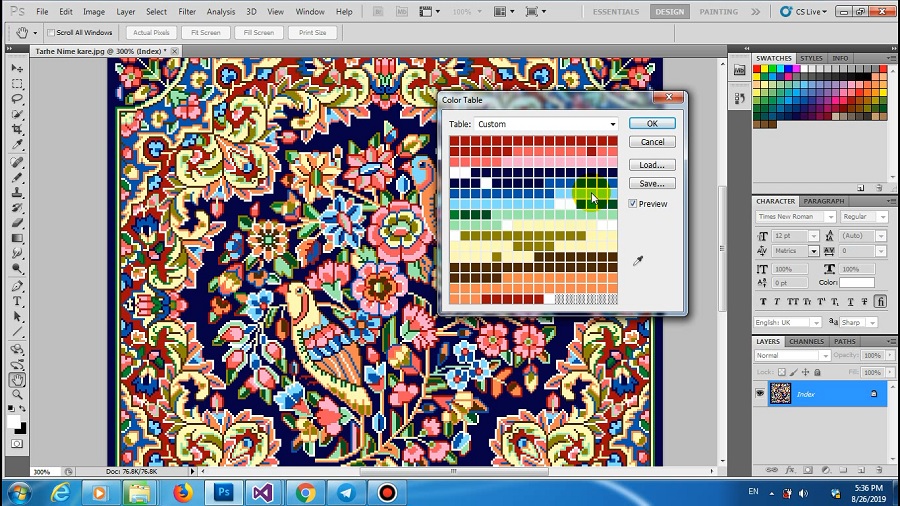
Task: Select the Blur tool
Action: pyautogui.click(x=17, y=254)
